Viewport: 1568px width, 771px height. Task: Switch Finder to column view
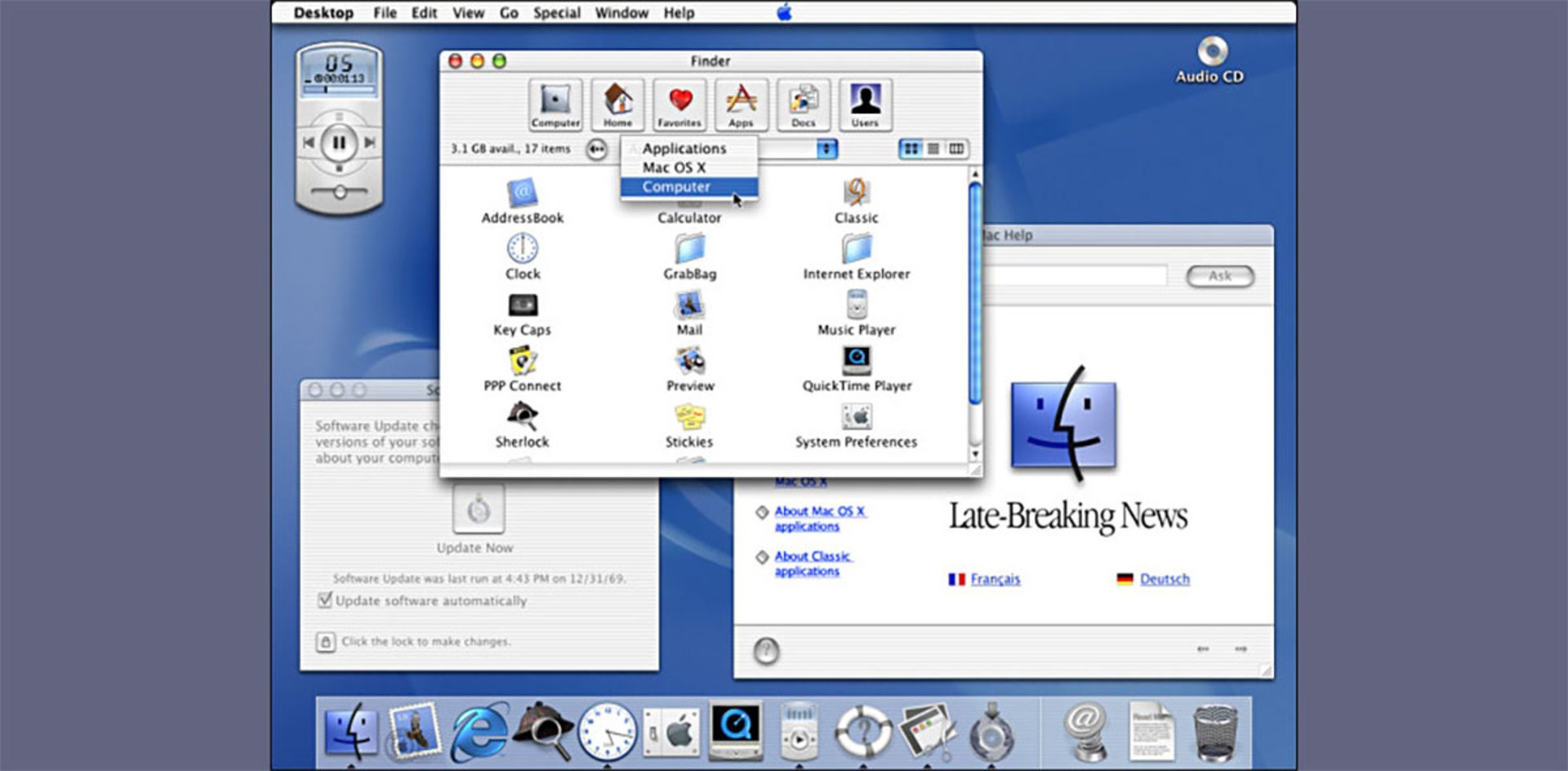[956, 149]
